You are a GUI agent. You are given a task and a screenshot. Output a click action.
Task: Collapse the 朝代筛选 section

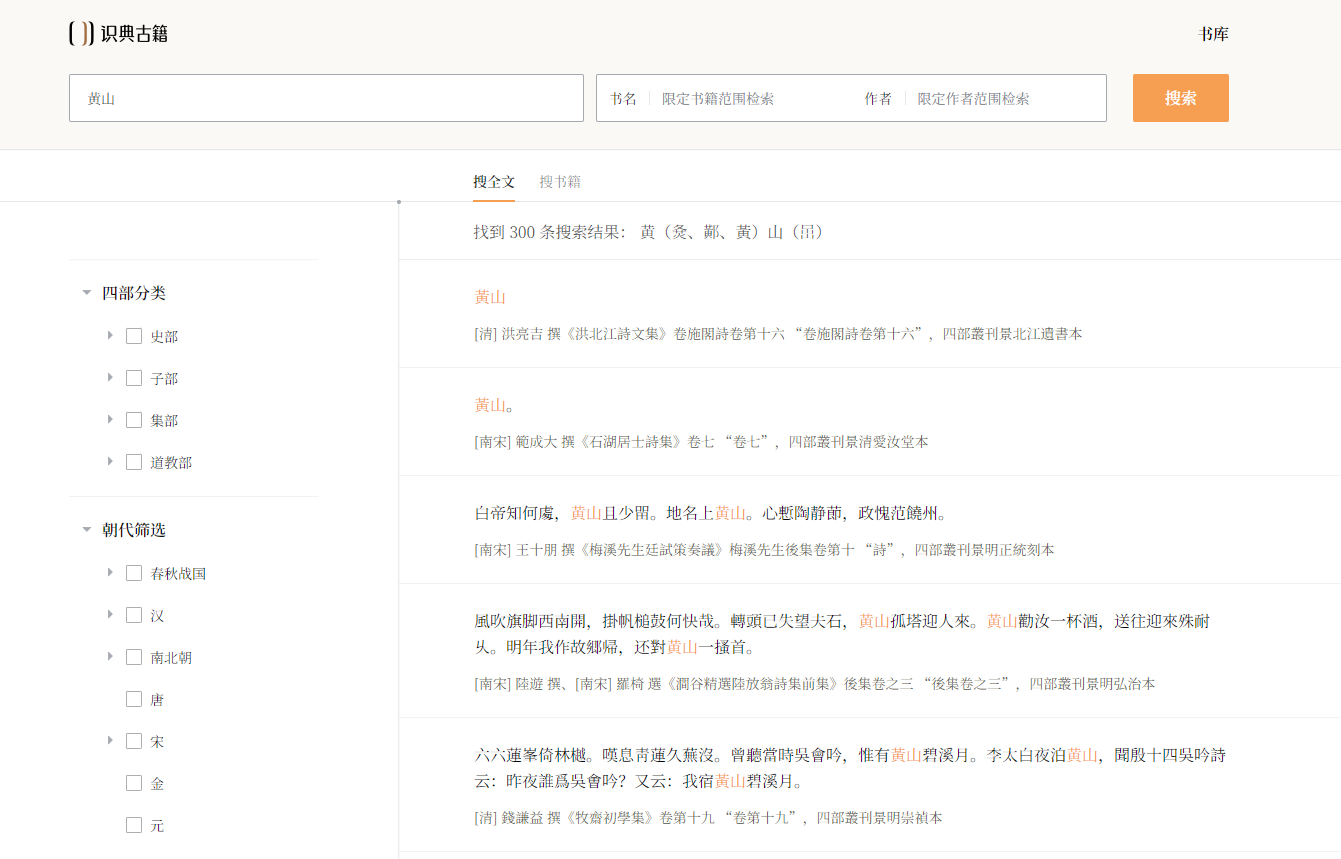pos(86,530)
